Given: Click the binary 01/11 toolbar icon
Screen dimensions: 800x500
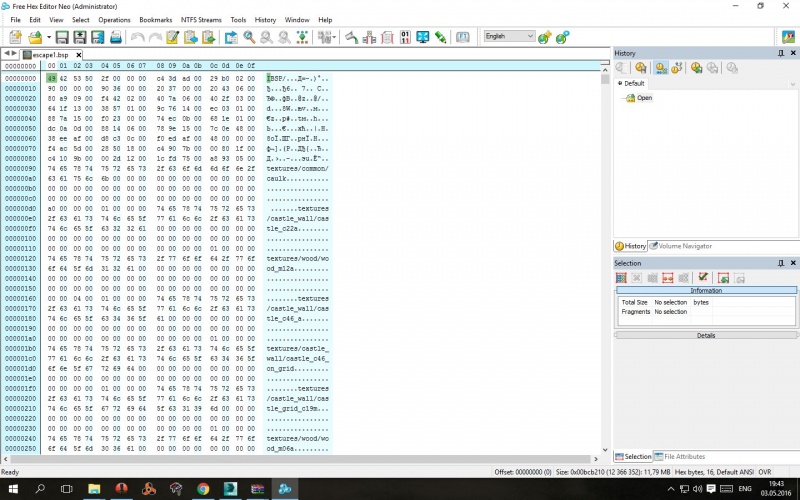Looking at the screenshot, I should coord(405,37).
